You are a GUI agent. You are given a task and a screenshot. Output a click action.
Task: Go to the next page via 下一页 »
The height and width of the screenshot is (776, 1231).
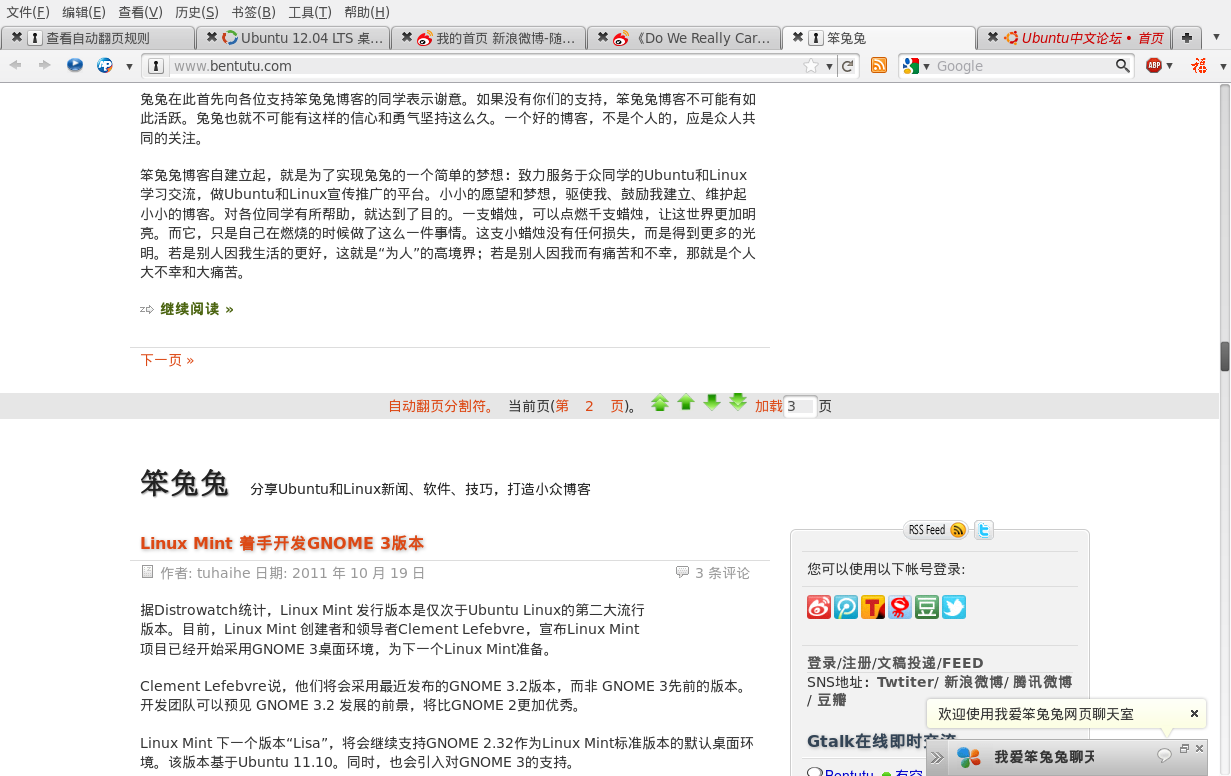[x=167, y=360]
